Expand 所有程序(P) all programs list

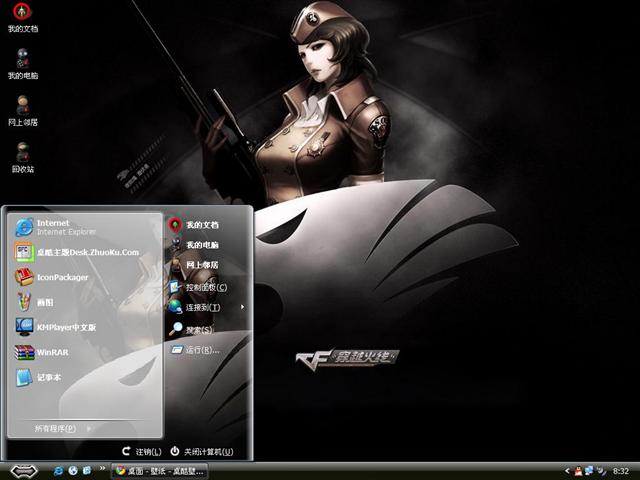tap(63, 429)
